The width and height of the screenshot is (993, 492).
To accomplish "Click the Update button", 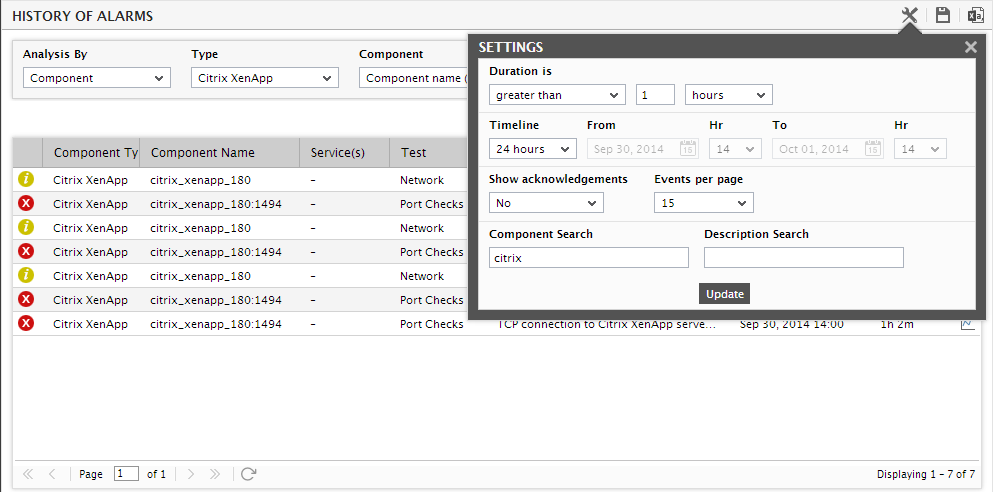I will pos(724,294).
